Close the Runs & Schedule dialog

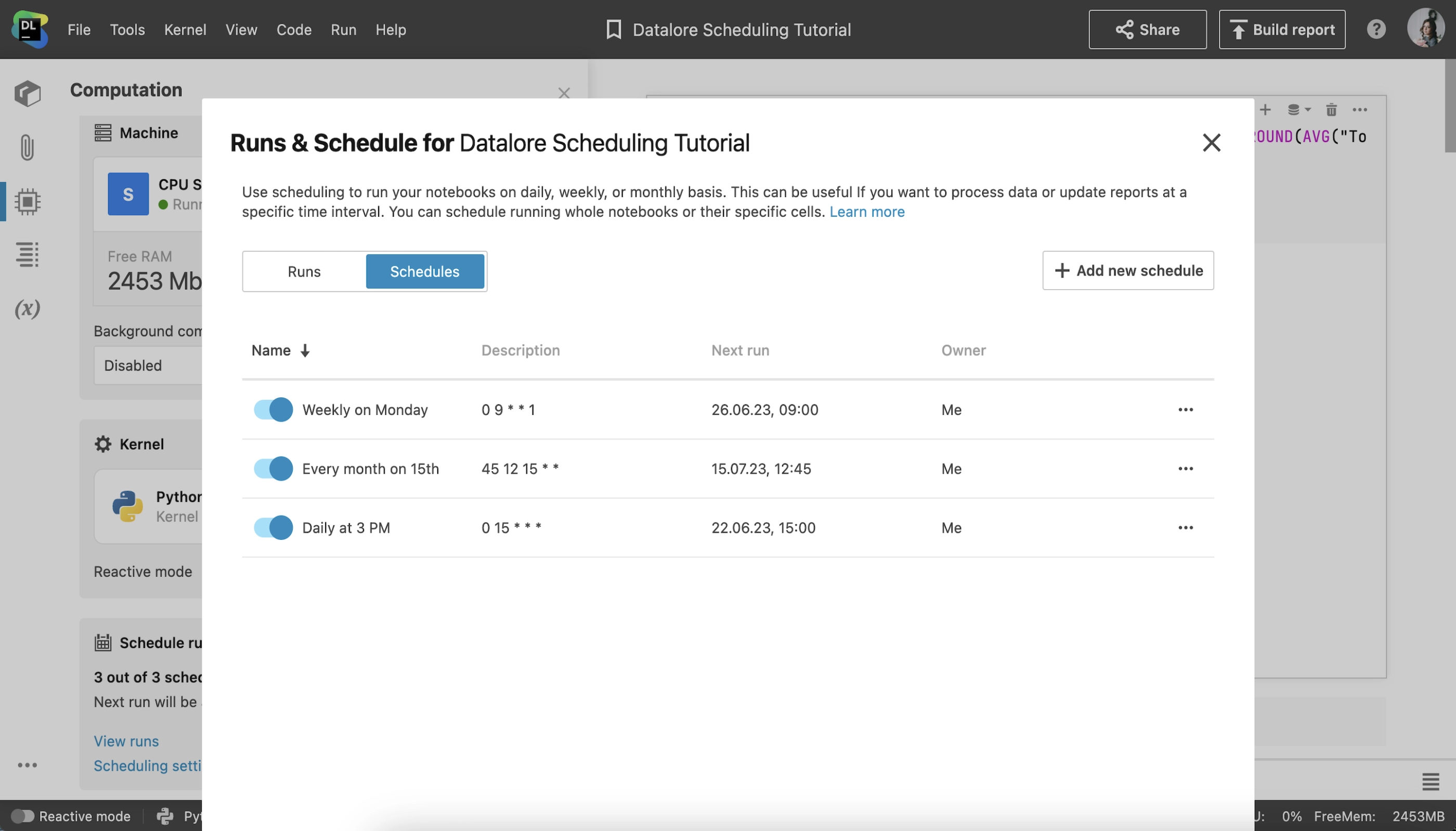point(1211,142)
